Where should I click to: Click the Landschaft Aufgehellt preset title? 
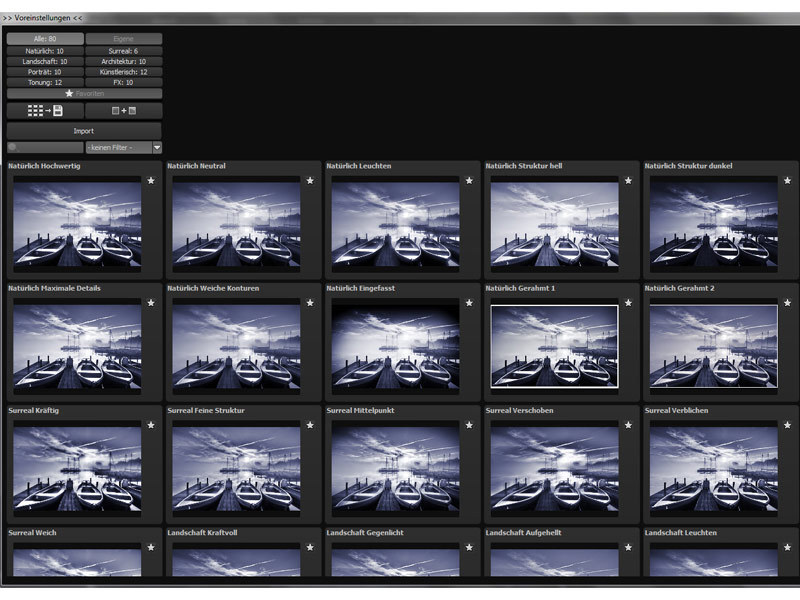point(523,533)
